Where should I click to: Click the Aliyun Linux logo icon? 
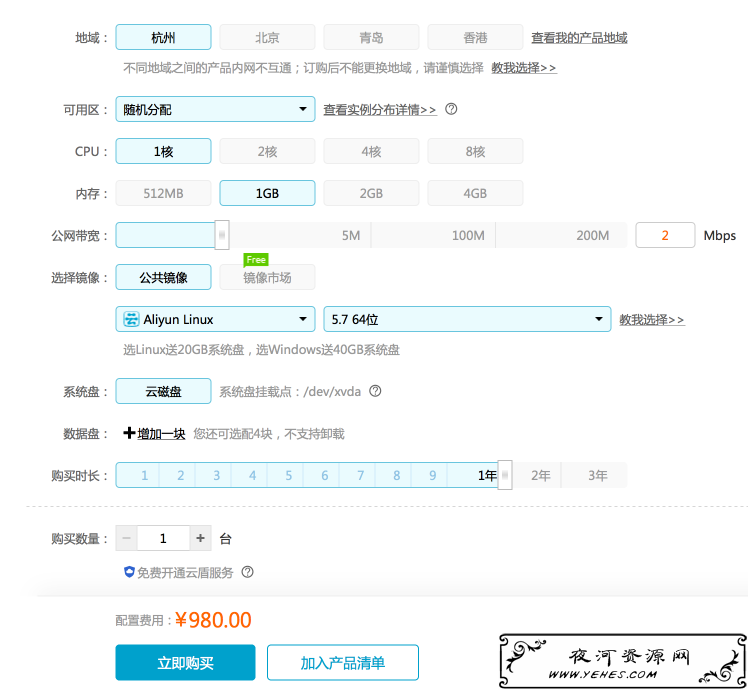131,319
